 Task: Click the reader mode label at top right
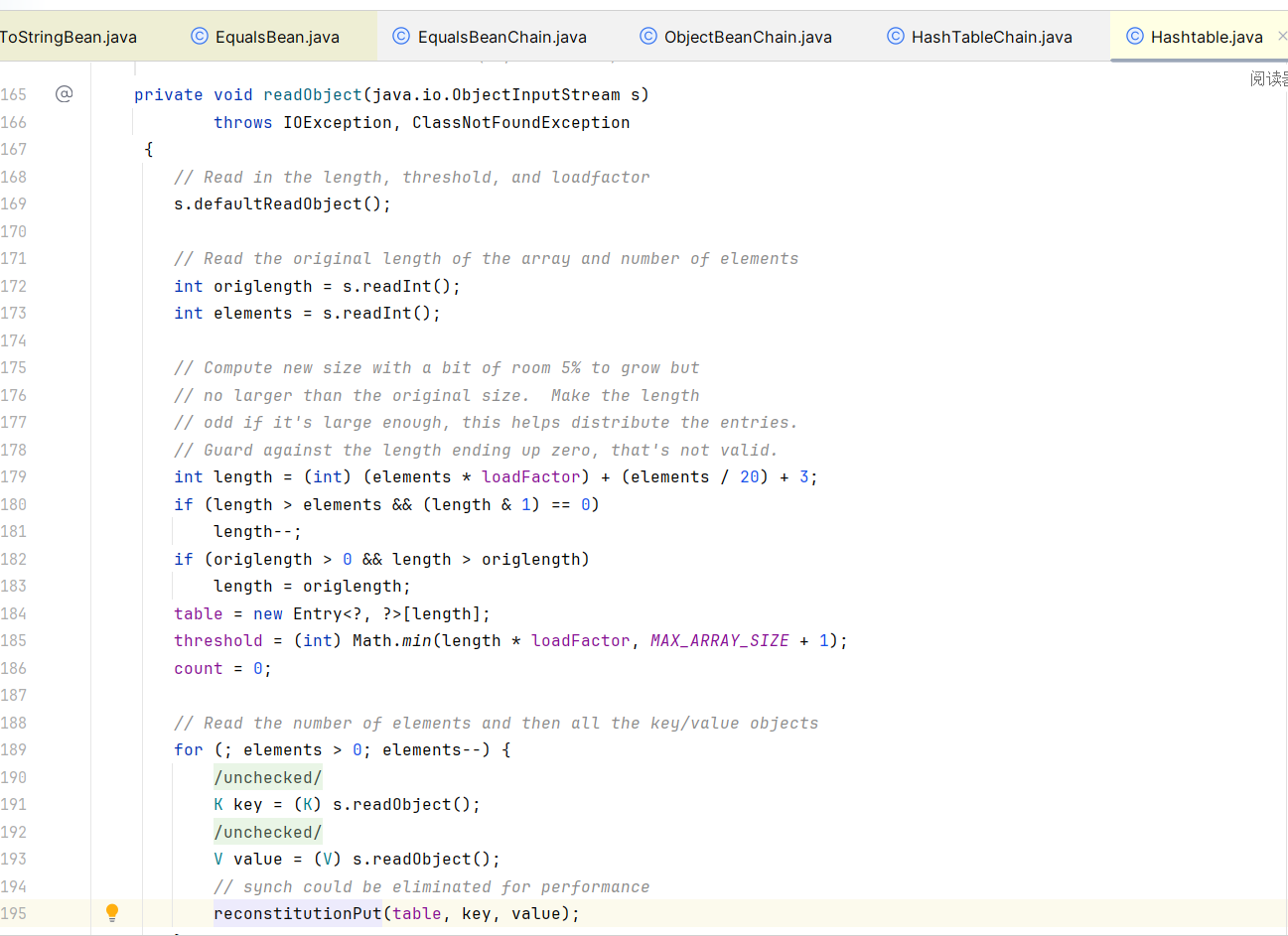point(1269,78)
